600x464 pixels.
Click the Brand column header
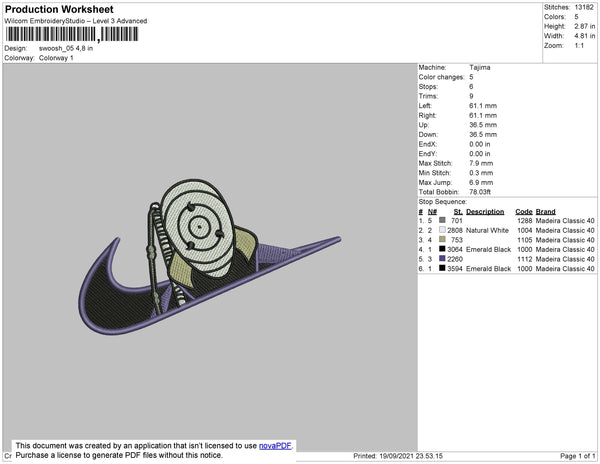545,212
